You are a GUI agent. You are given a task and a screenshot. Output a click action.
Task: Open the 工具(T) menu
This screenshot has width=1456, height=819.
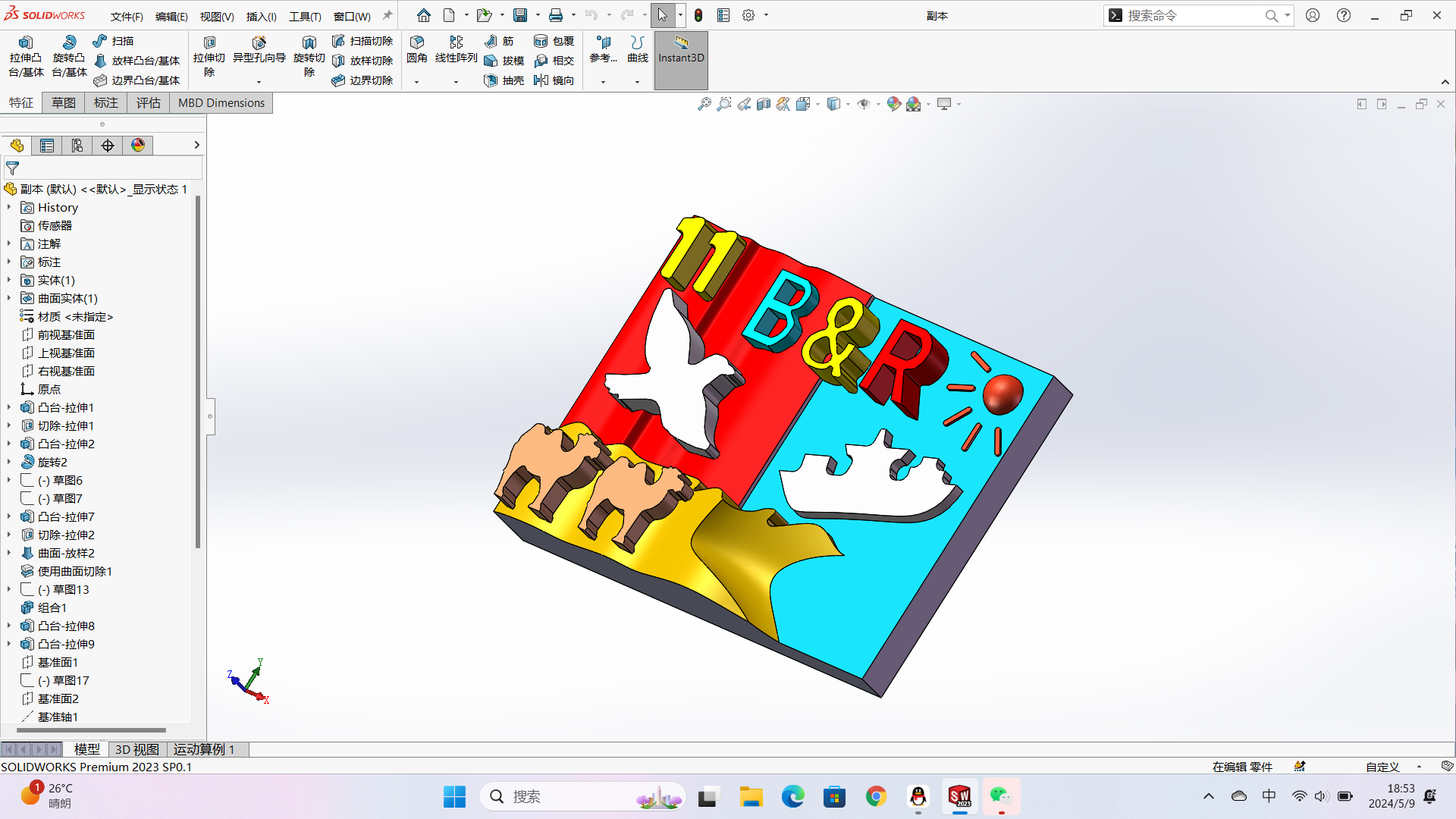305,16
